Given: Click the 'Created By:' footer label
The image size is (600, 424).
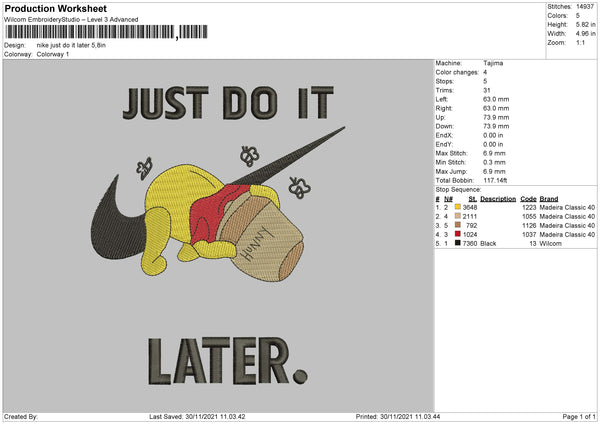Looking at the screenshot, I should pyautogui.click(x=21, y=417).
